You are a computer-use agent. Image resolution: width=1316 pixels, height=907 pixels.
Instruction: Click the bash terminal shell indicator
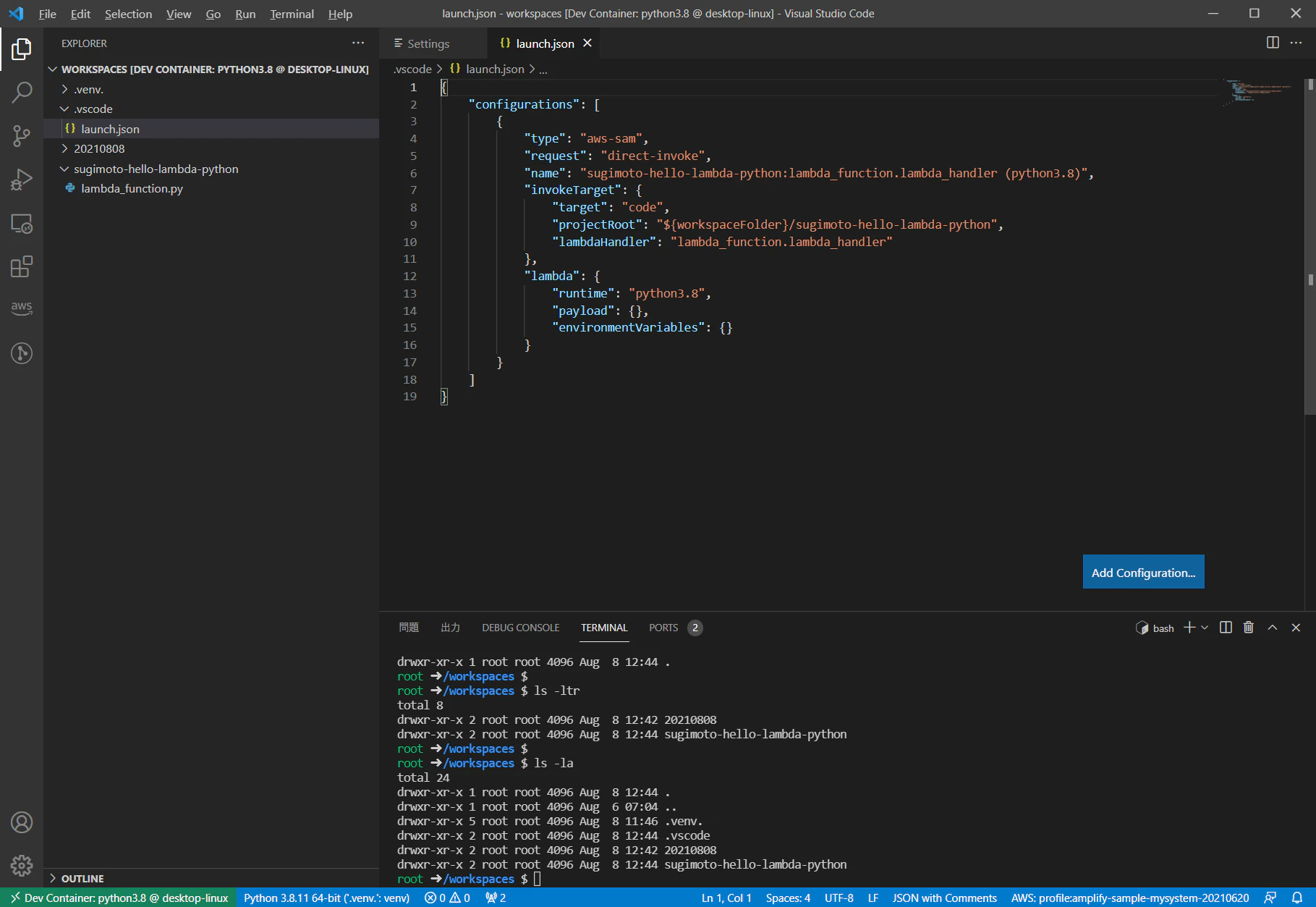[1155, 628]
